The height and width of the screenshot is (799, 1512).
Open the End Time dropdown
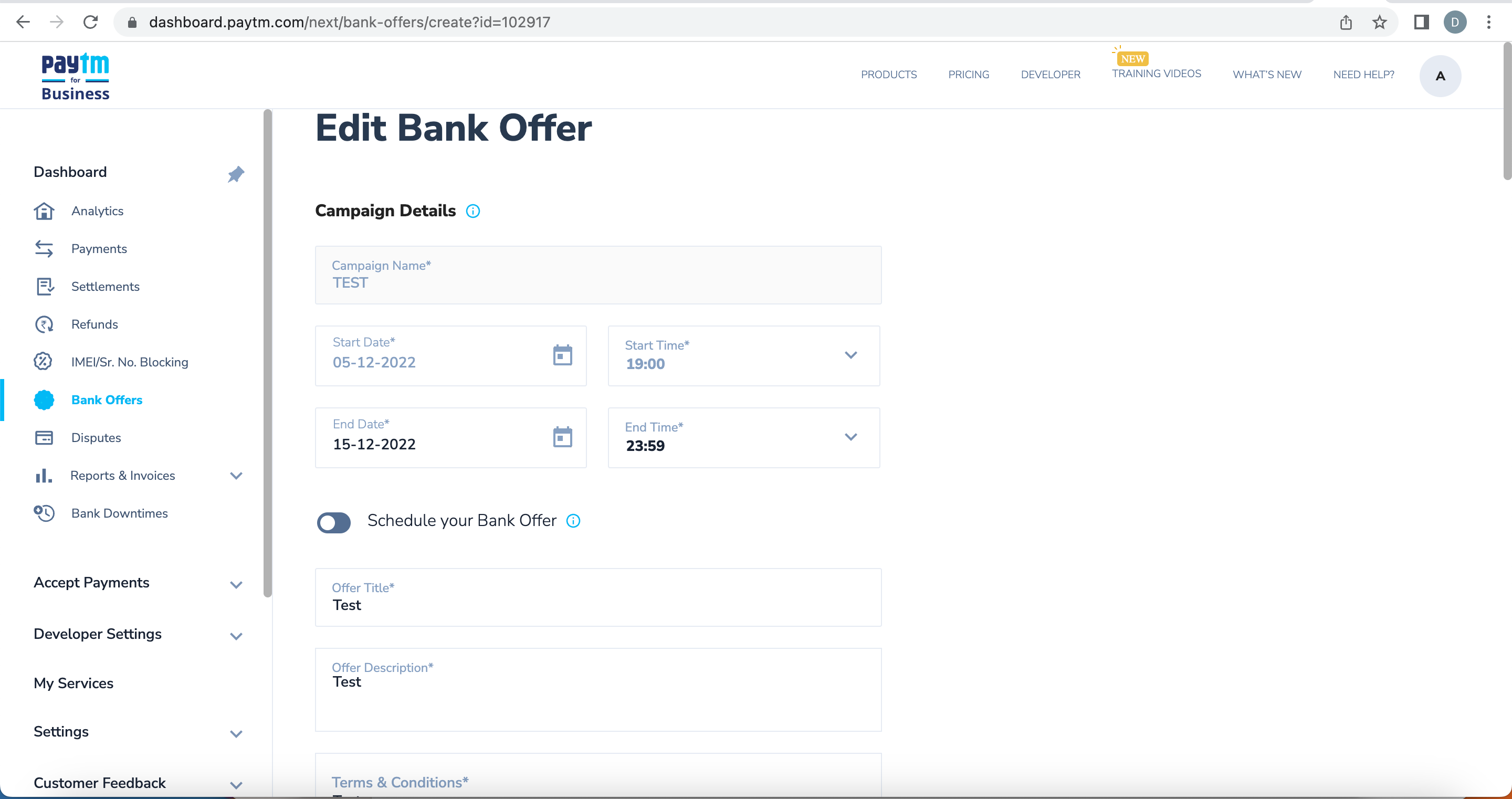850,437
